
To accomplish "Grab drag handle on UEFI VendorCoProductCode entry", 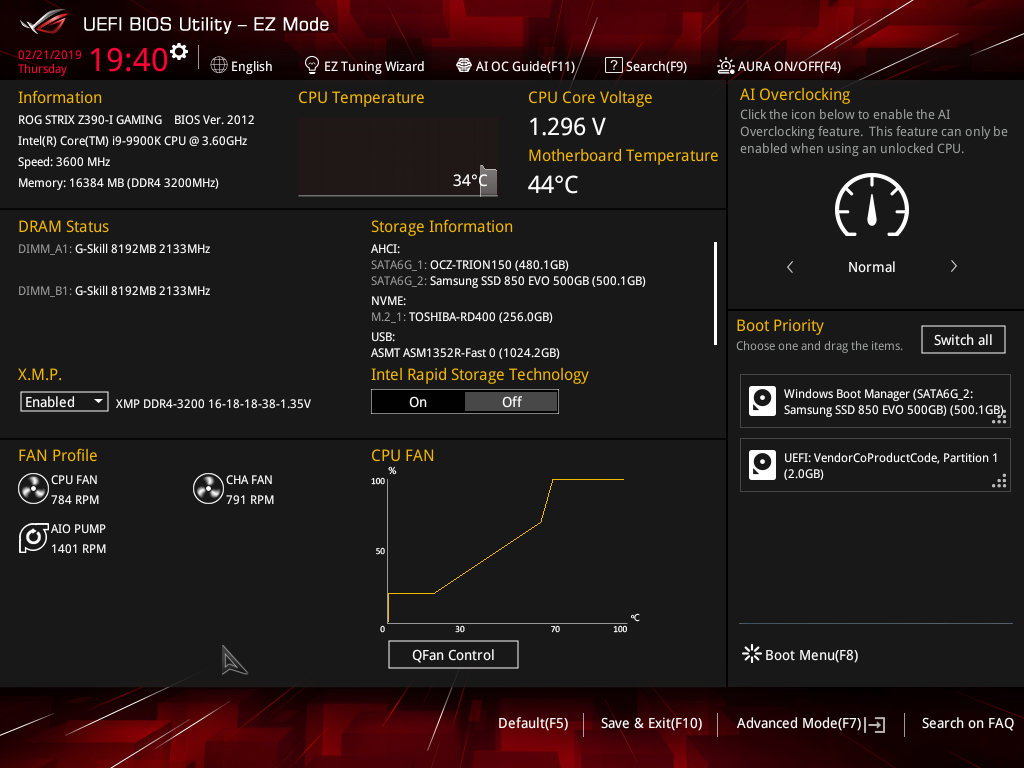I will pos(999,482).
